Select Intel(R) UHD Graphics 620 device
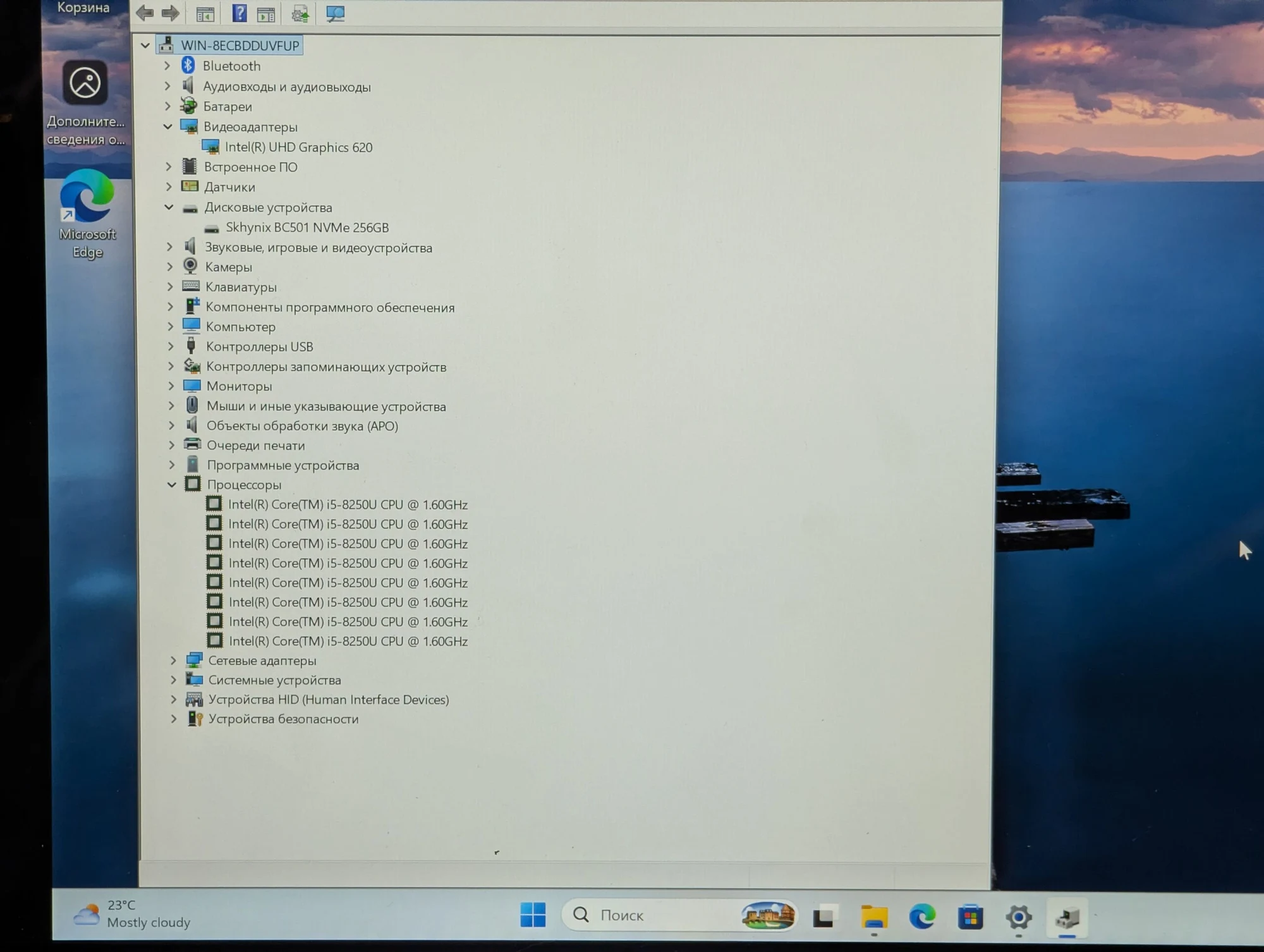 point(298,147)
